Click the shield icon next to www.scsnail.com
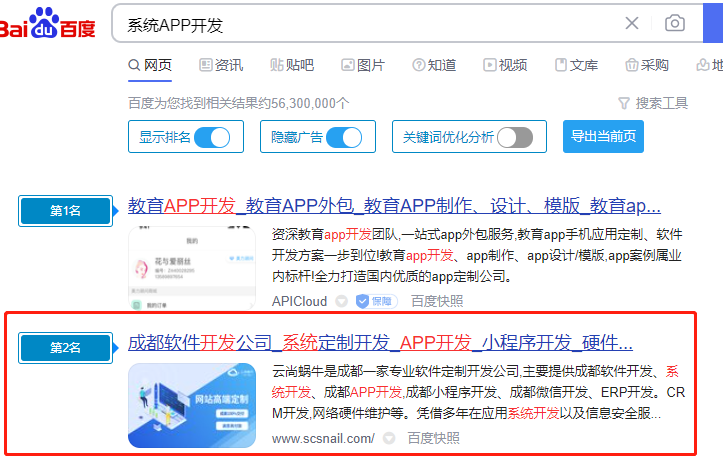 click(x=389, y=438)
